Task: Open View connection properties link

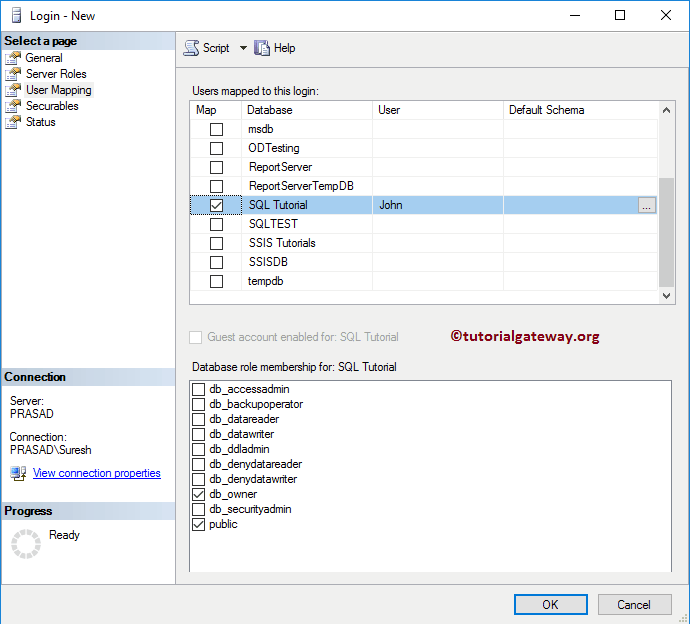Action: click(97, 473)
